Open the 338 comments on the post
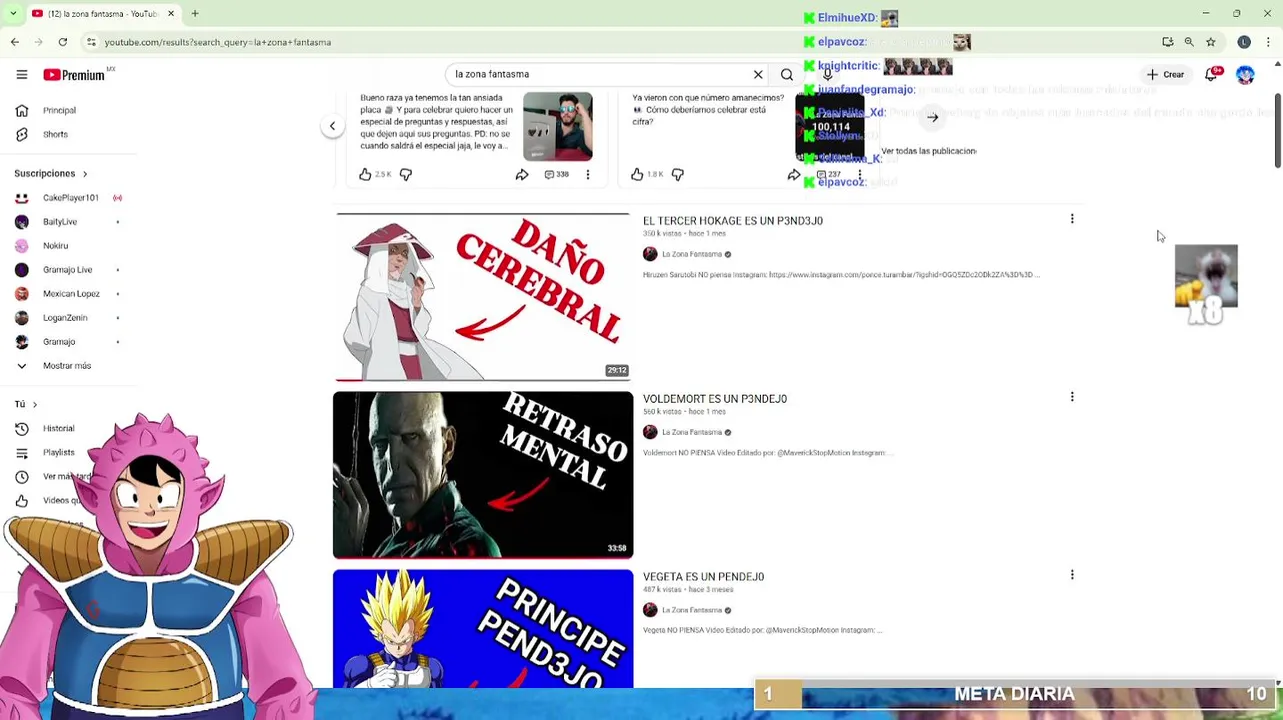This screenshot has width=1283, height=720. tap(557, 174)
